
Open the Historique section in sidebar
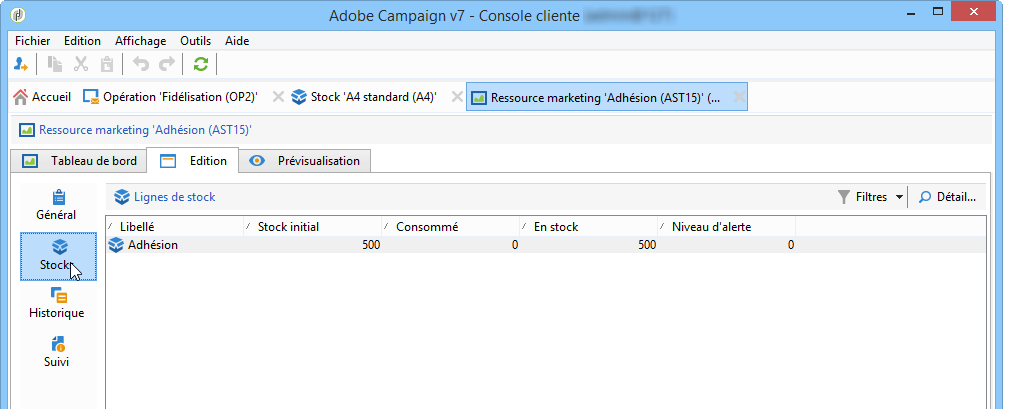point(57,303)
